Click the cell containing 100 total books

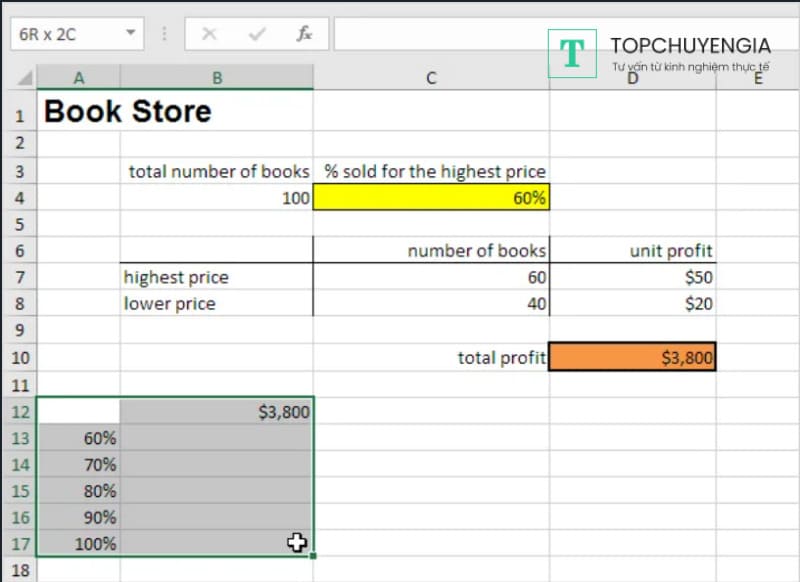[x=216, y=198]
